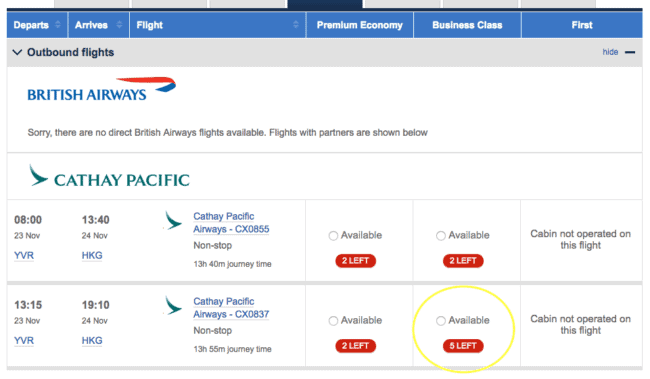Click the YVR airport link for 08:00 departure
The height and width of the screenshot is (379, 650).
click(24, 255)
